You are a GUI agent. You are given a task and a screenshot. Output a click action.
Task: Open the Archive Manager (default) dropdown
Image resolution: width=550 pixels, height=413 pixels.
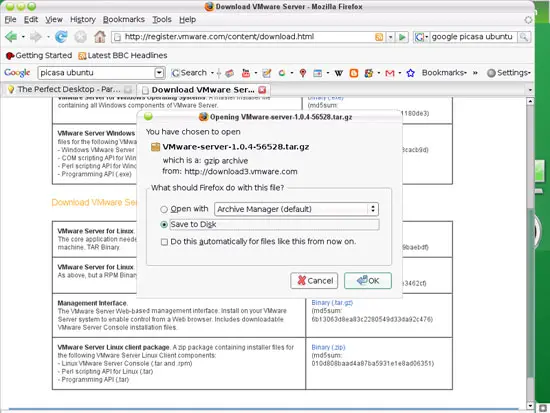coord(296,209)
